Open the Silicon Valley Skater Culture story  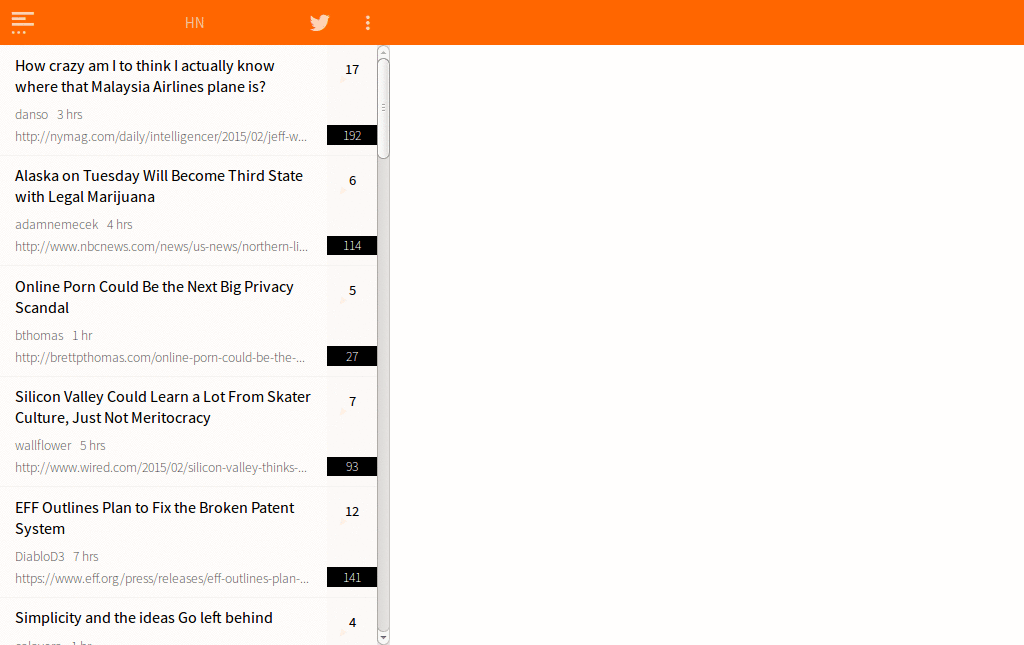(x=163, y=407)
